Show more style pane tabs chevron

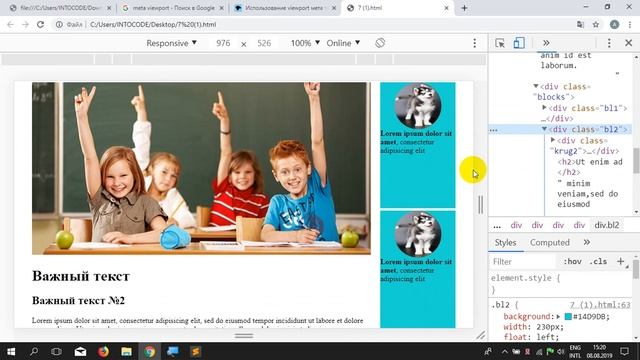587,242
